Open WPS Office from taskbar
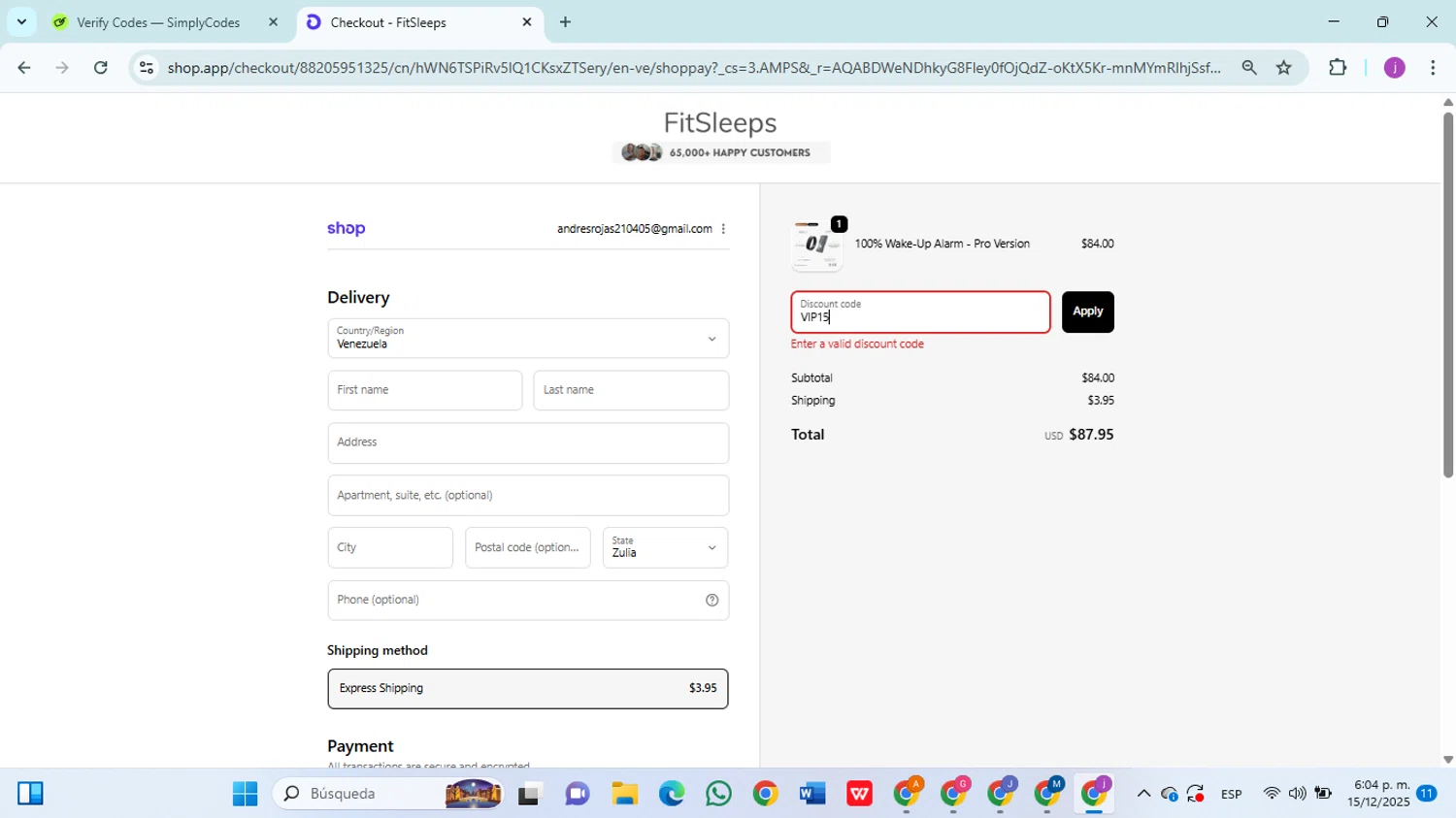 (x=859, y=794)
